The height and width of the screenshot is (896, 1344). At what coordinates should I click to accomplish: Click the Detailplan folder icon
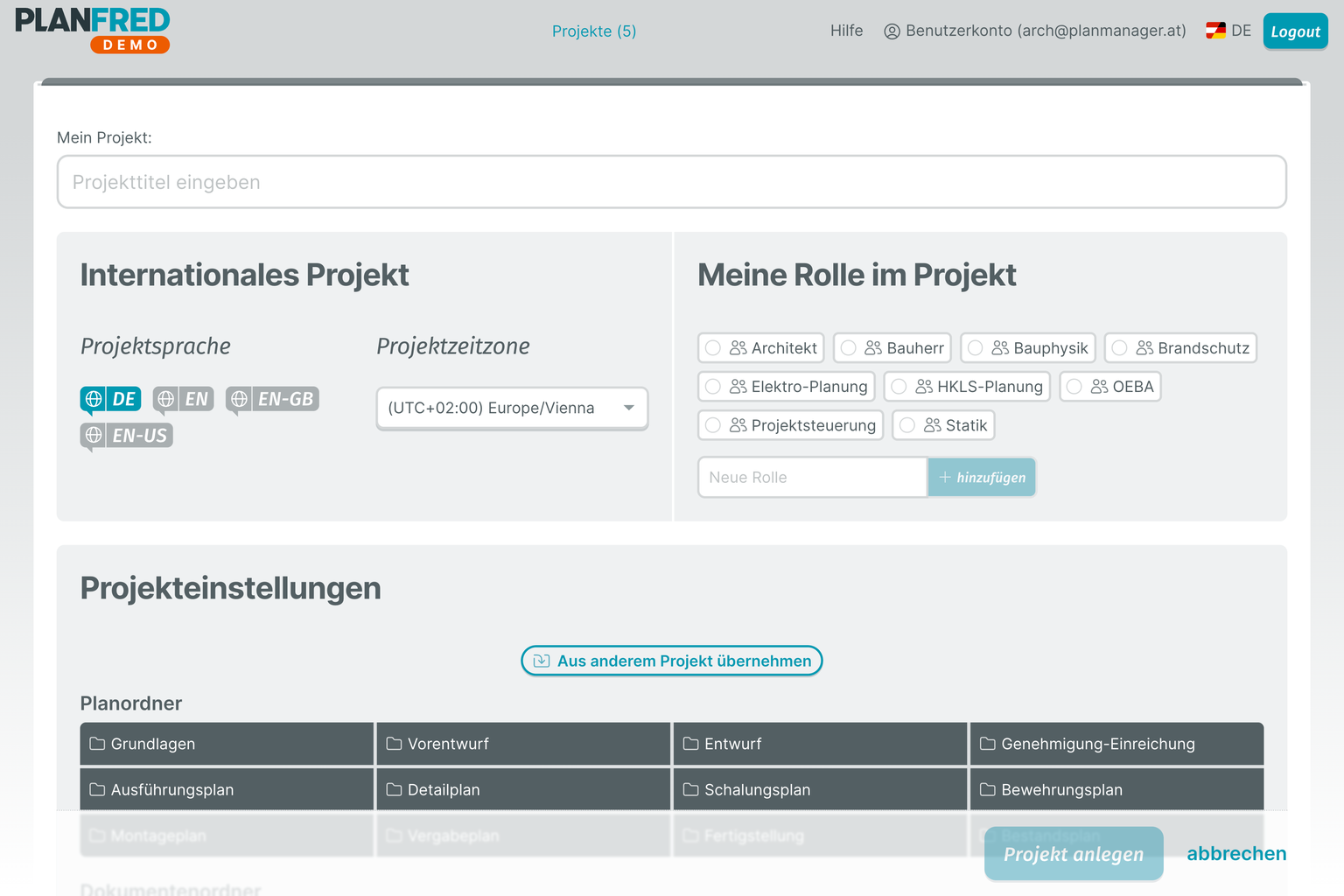point(394,790)
